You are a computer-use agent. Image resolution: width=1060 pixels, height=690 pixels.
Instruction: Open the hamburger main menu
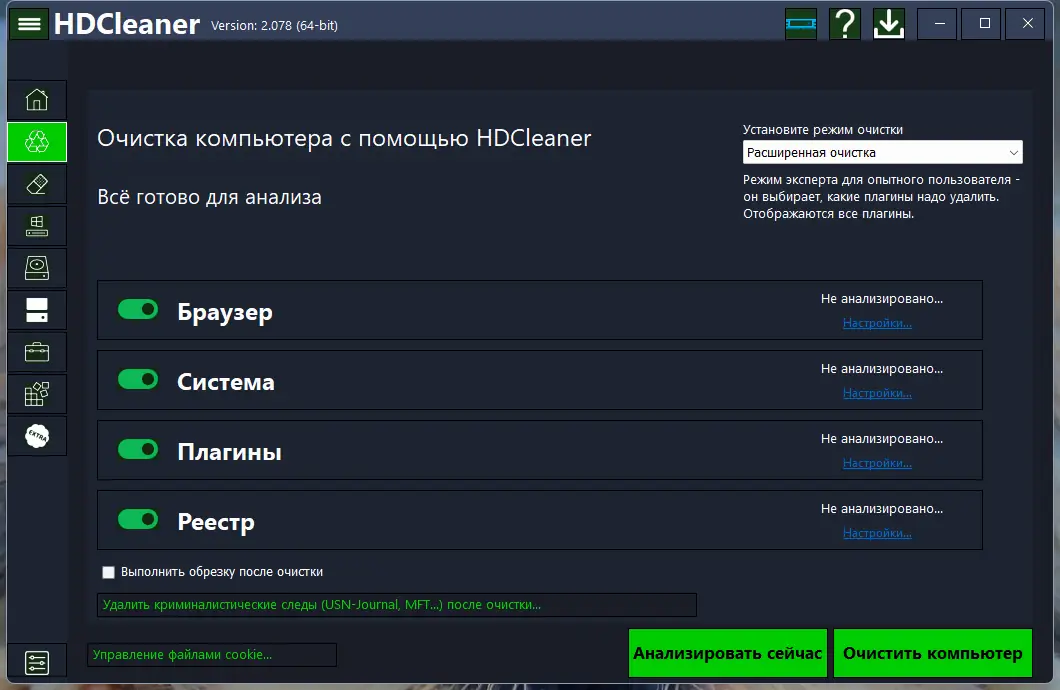28,24
